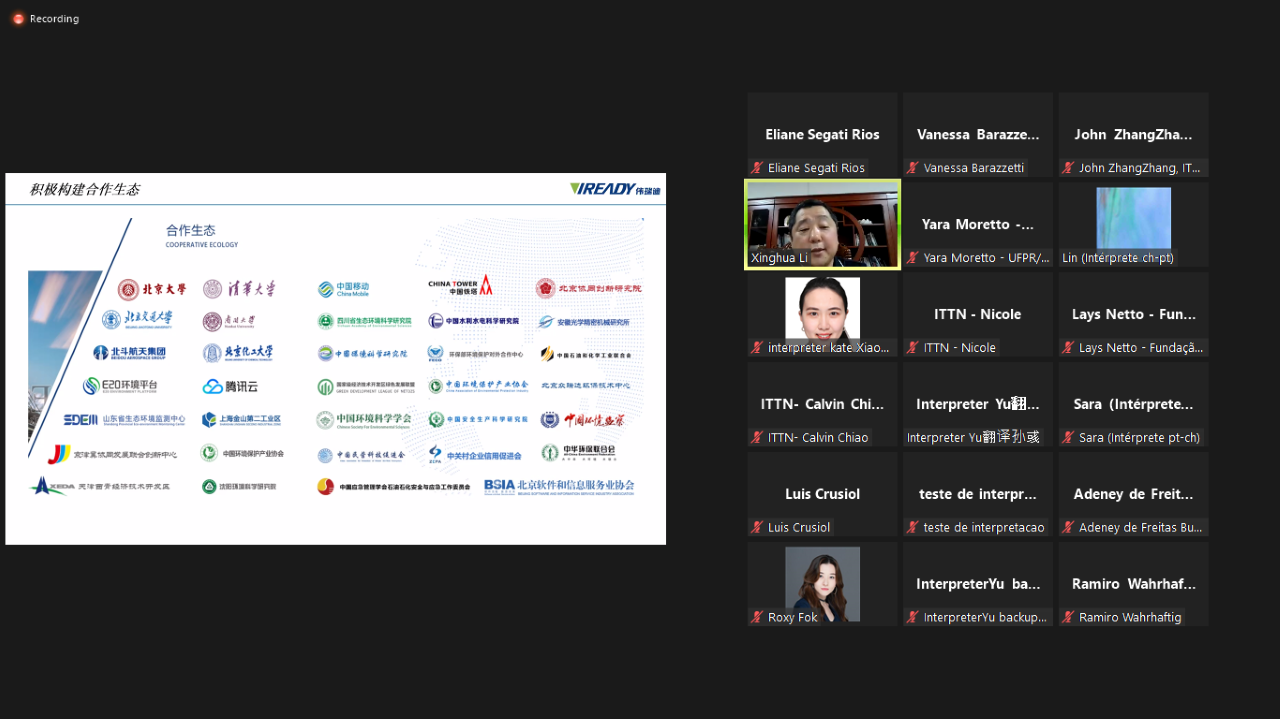The height and width of the screenshot is (719, 1280).
Task: Click the BSIA 北京软件和信息服务业协会 logo
Action: pyautogui.click(x=559, y=486)
